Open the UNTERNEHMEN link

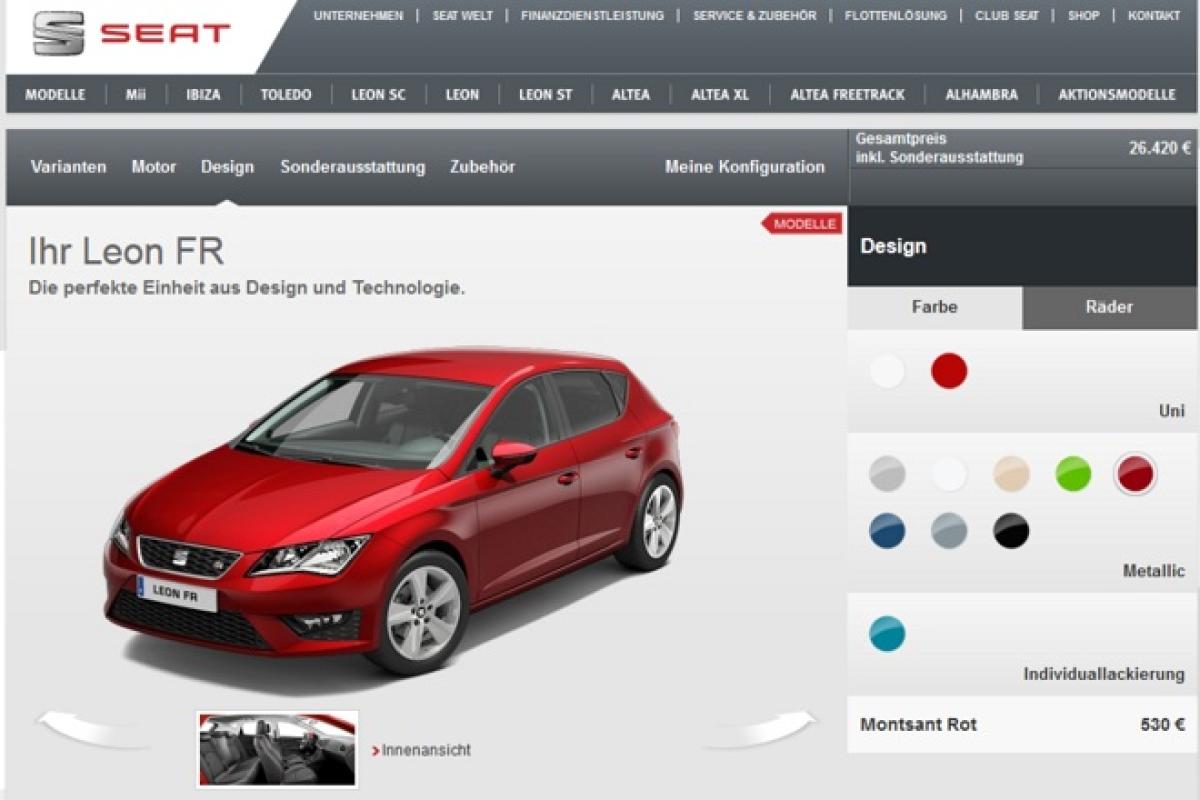click(358, 16)
